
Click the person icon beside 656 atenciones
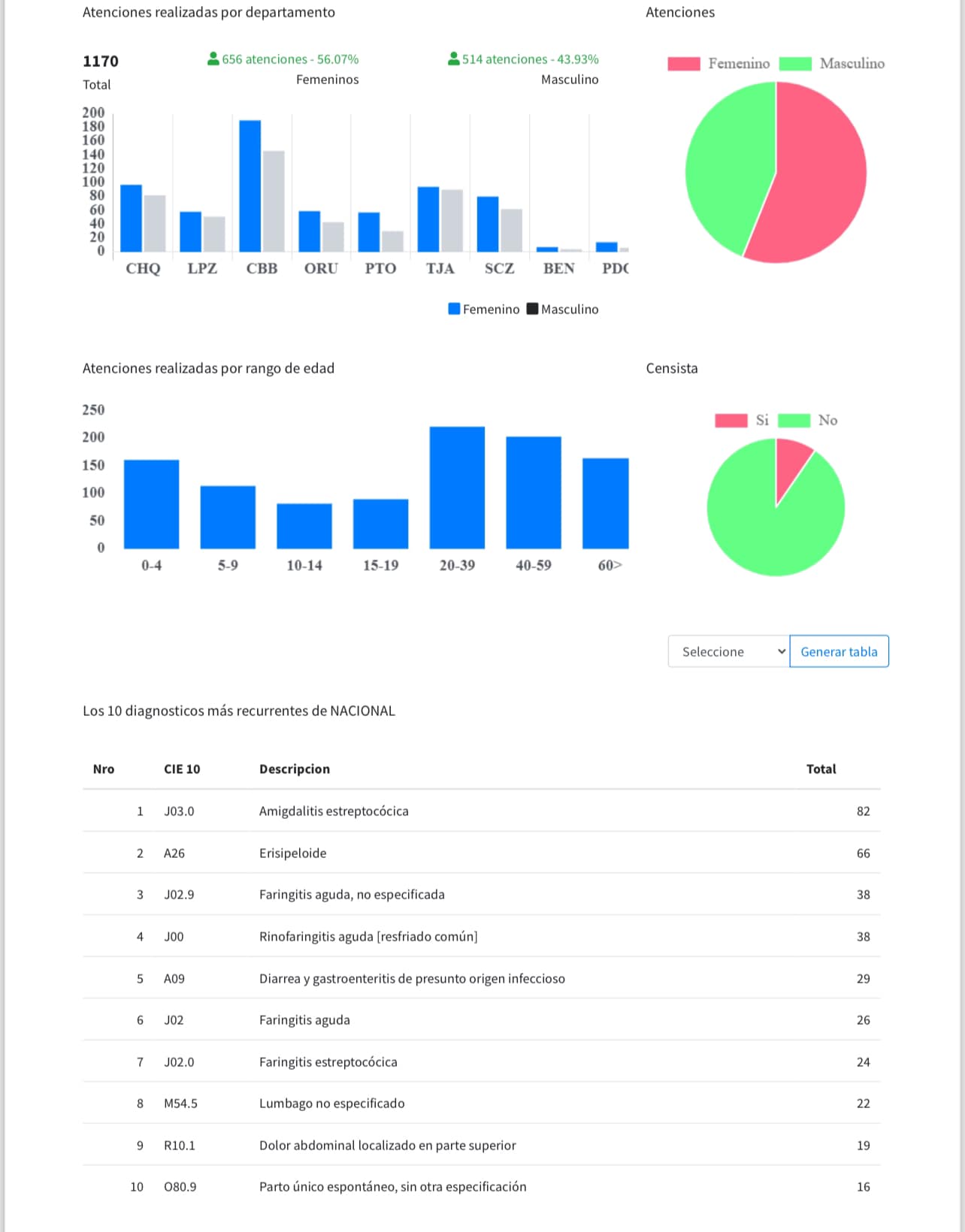click(x=213, y=59)
